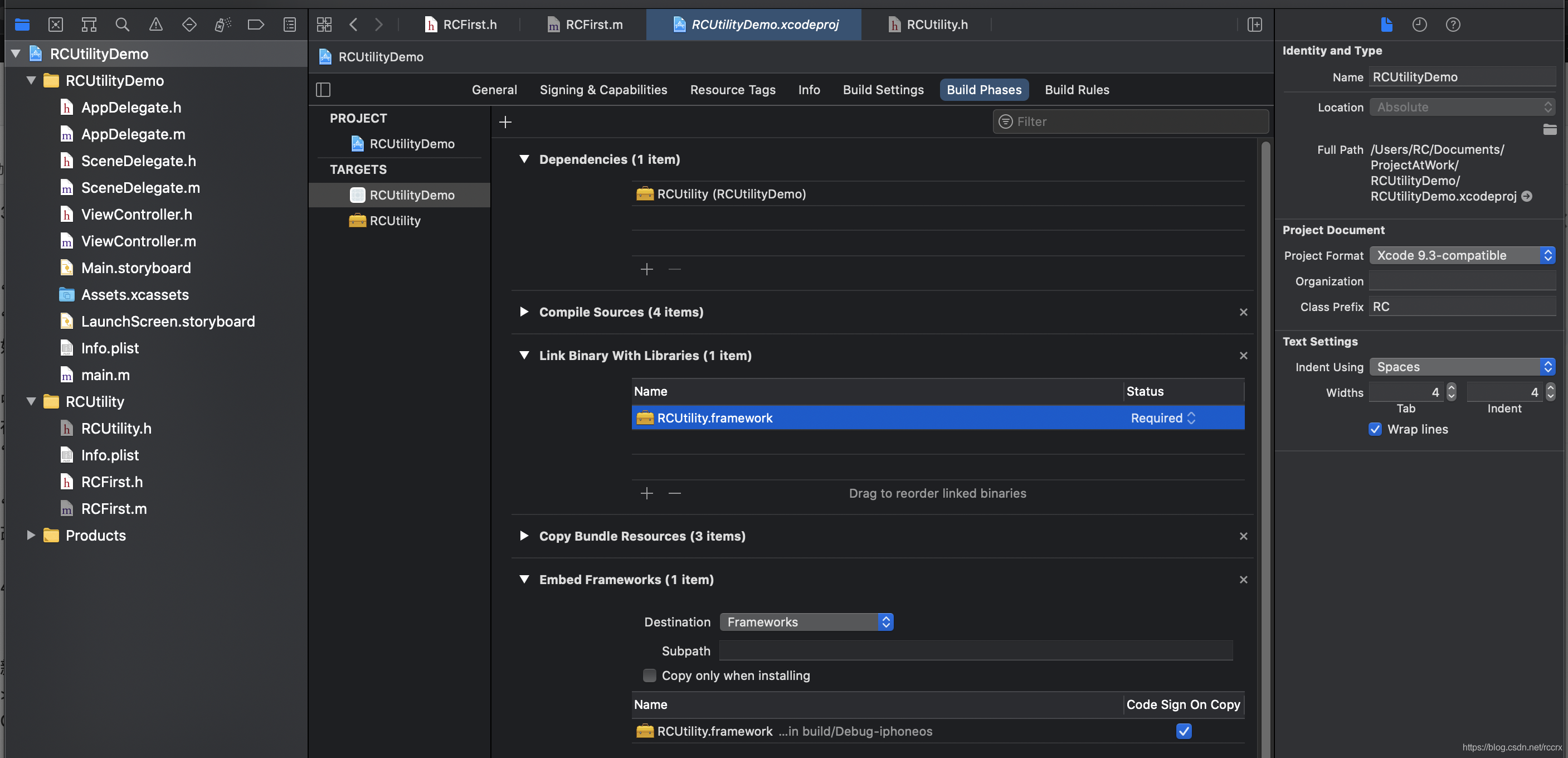This screenshot has height=758, width=1568.
Task: Toggle the Wrap lines checkbox
Action: [x=1375, y=429]
